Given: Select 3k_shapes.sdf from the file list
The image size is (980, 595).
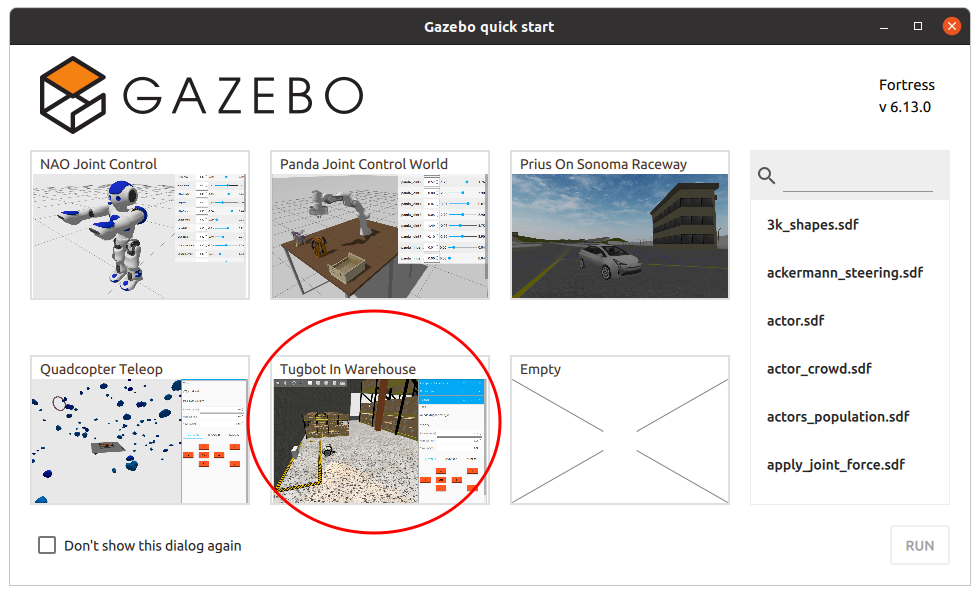Looking at the screenshot, I should (812, 224).
